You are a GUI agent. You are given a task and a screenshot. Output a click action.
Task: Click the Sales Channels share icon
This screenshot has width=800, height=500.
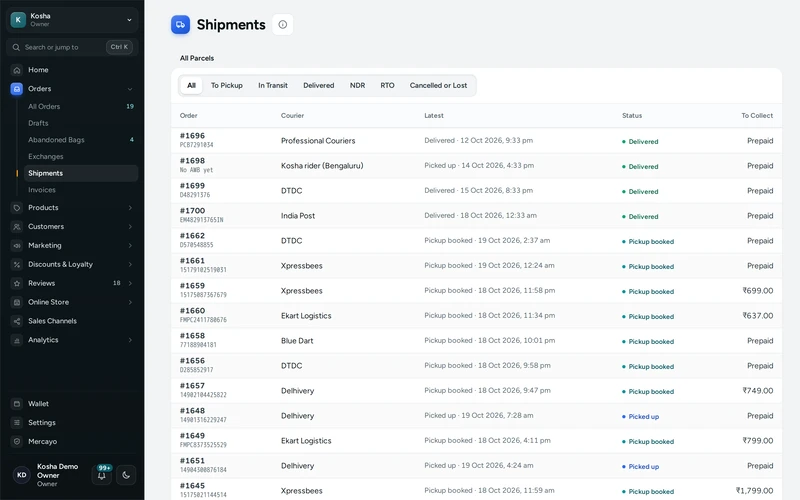coord(17,321)
